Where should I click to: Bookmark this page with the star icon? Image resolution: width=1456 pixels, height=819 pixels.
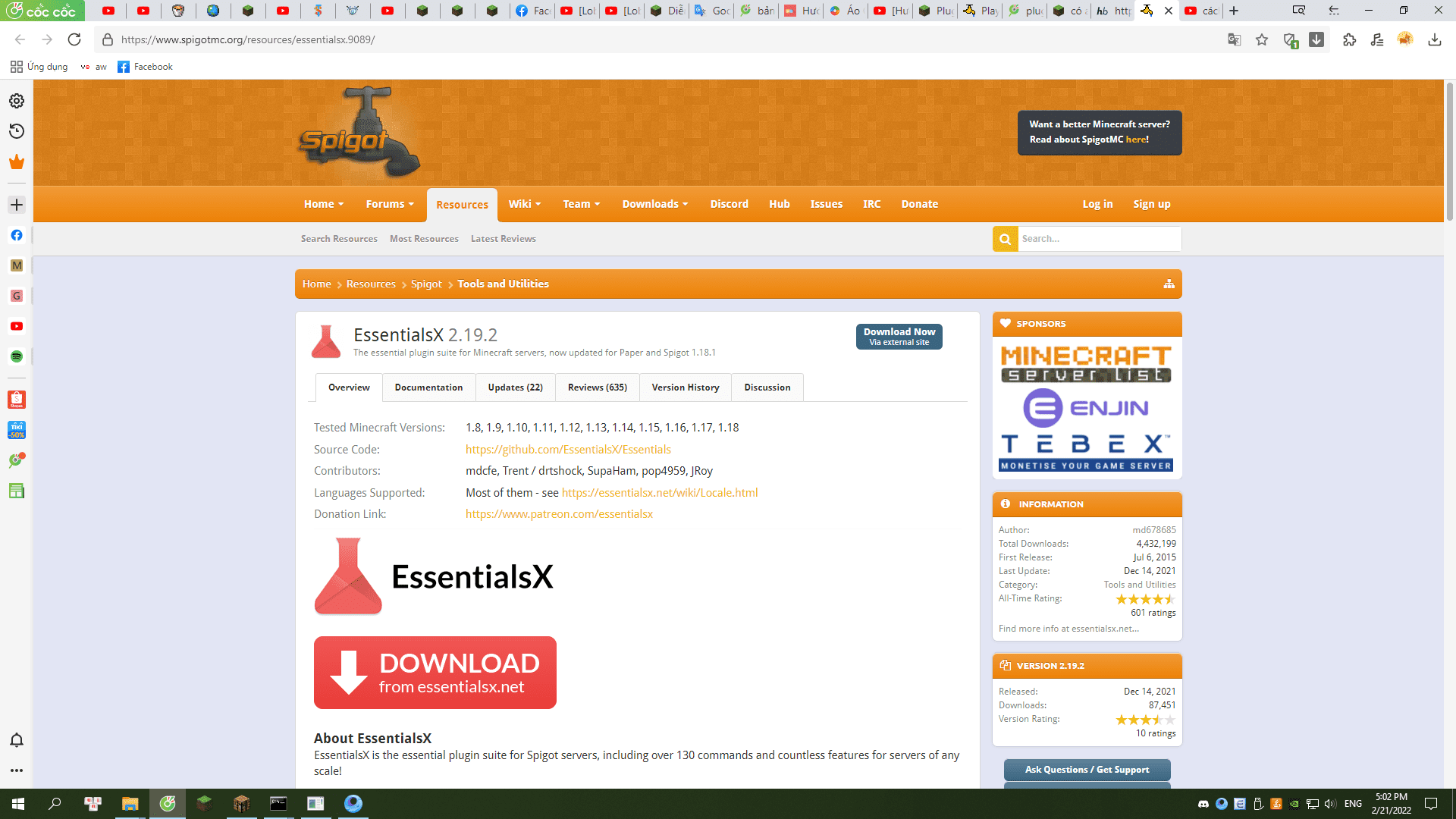tap(1262, 39)
